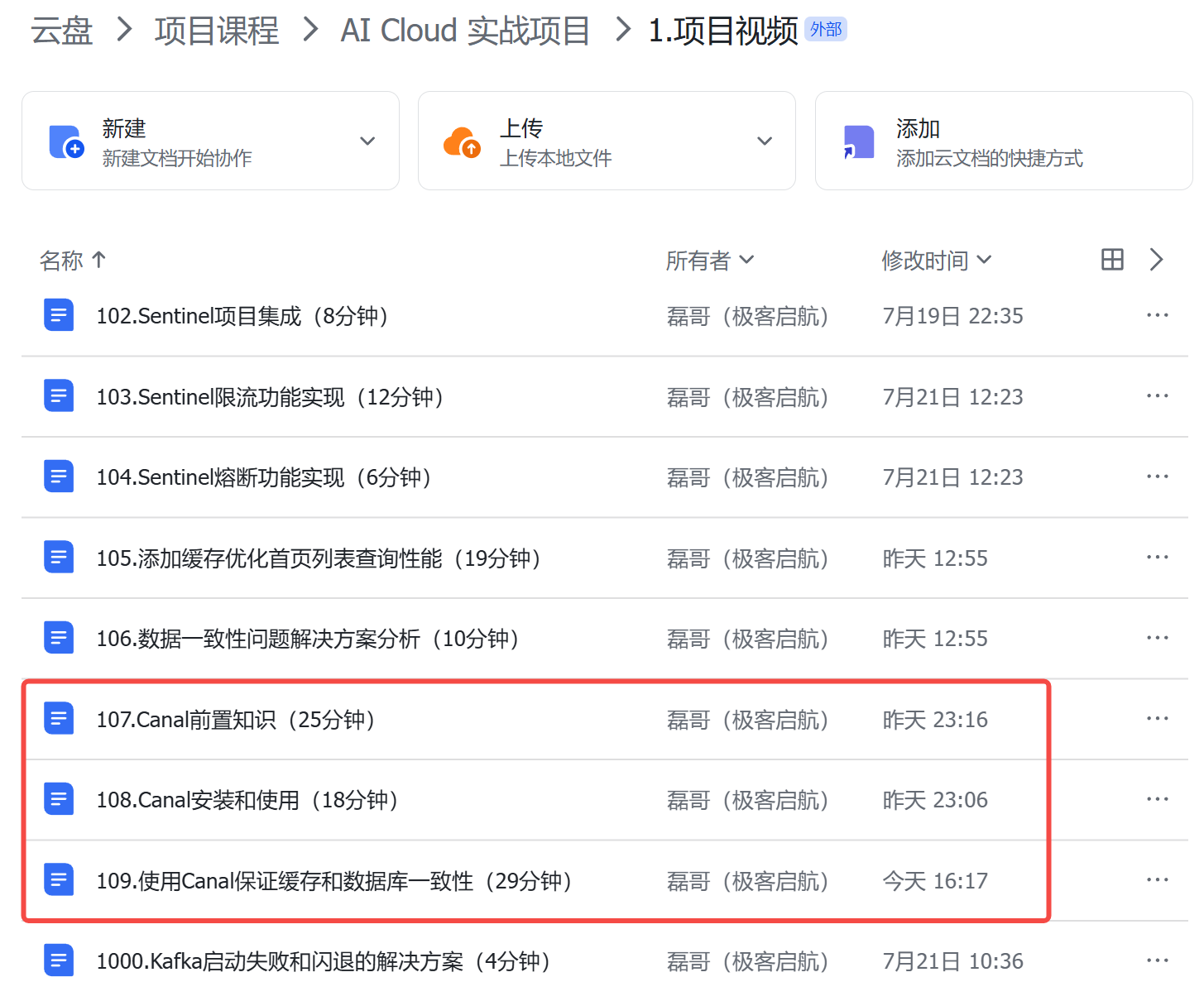The height and width of the screenshot is (1001, 1204).
Task: Click the document icon for 103.Sentinel限流功能实现
Action: [x=59, y=396]
